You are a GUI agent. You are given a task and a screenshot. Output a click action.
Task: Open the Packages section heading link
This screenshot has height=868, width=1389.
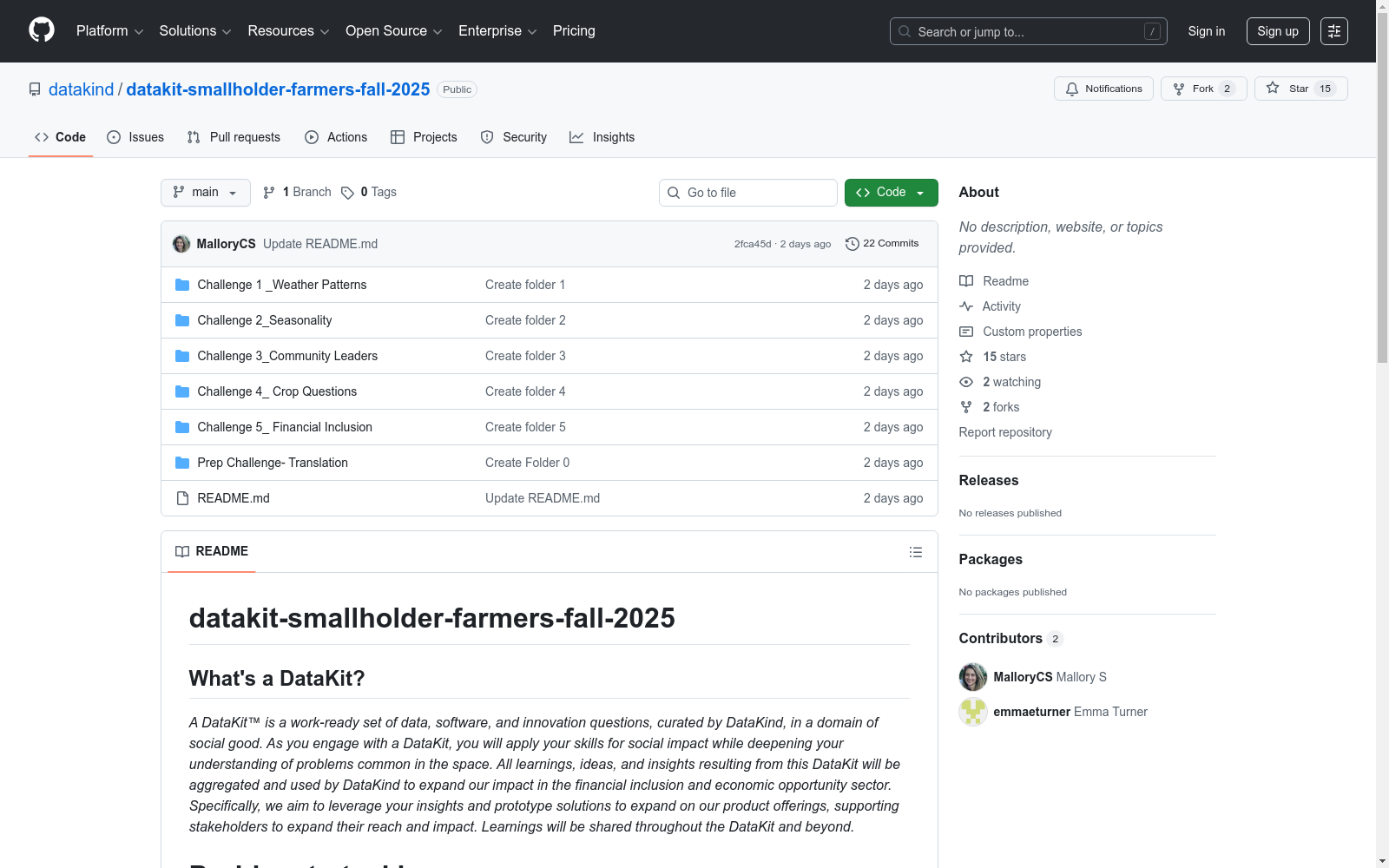[x=991, y=560]
